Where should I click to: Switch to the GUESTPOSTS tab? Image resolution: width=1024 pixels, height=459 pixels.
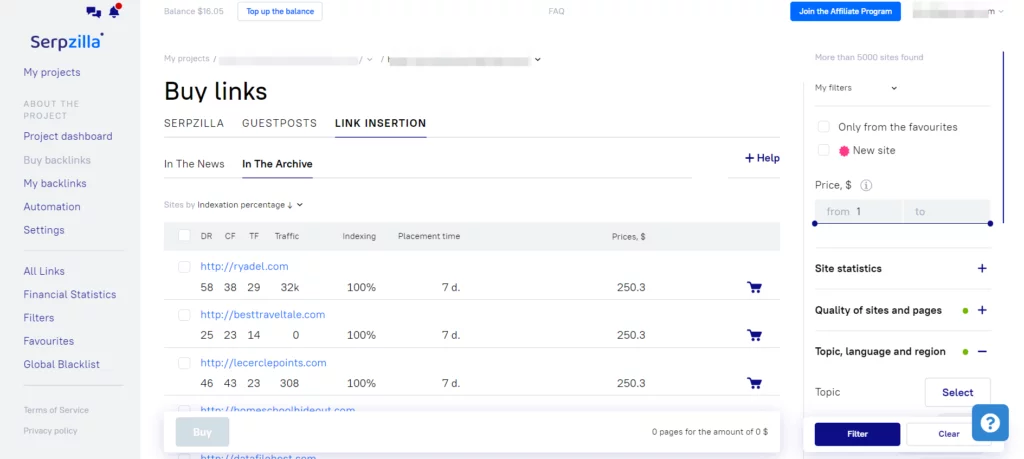(x=280, y=123)
